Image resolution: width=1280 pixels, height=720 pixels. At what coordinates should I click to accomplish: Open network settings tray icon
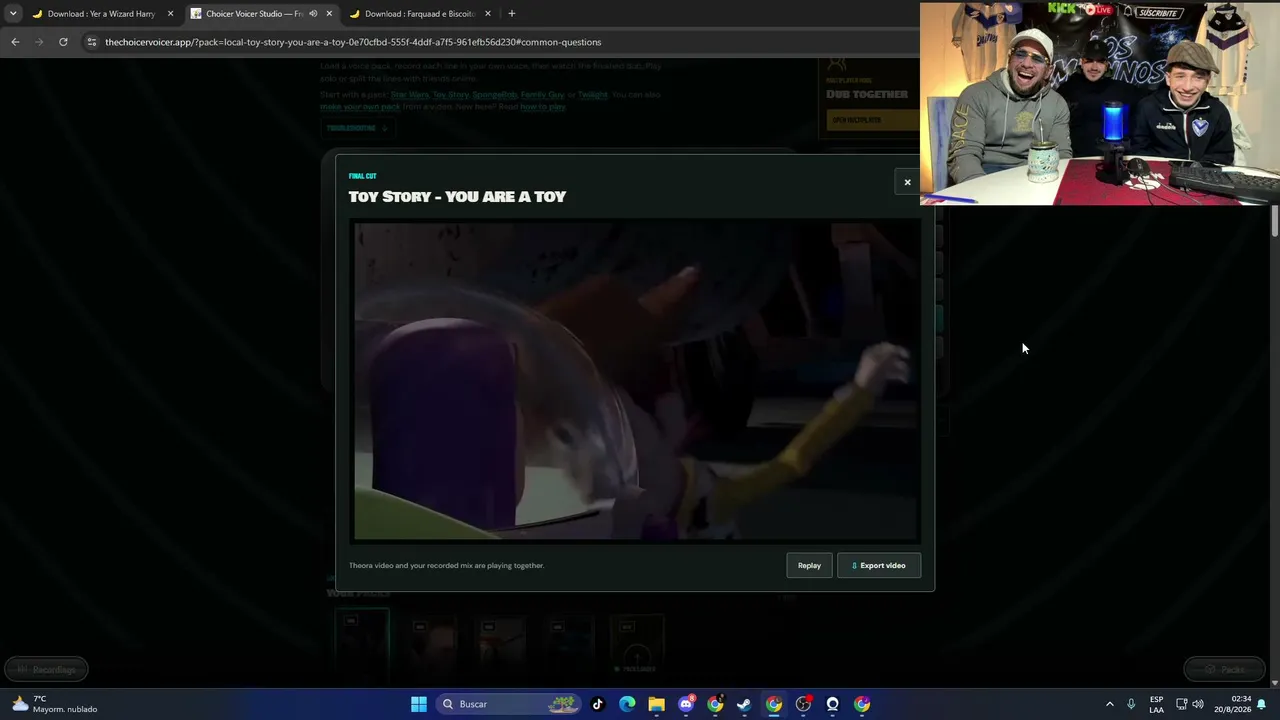click(1181, 704)
